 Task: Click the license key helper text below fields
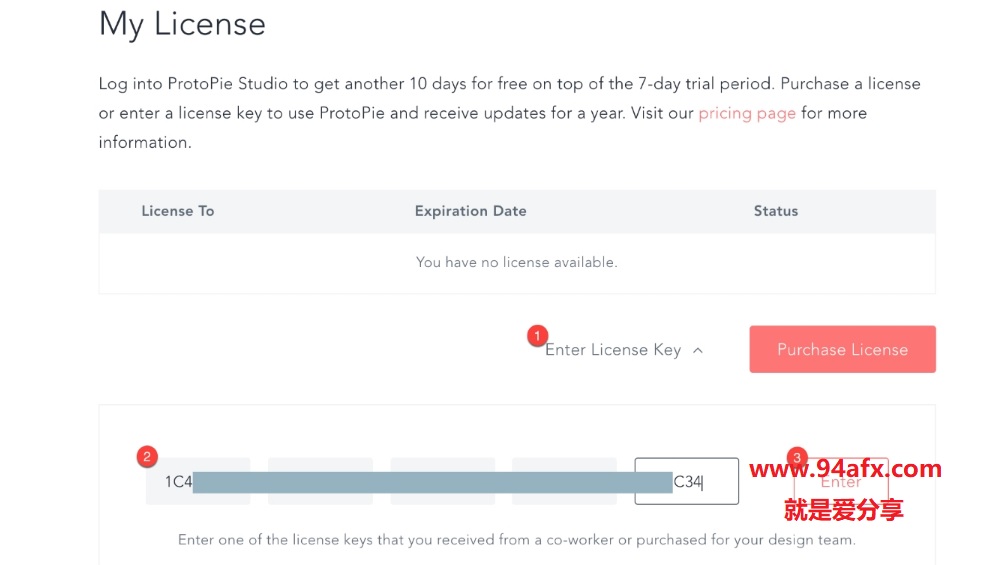click(516, 539)
